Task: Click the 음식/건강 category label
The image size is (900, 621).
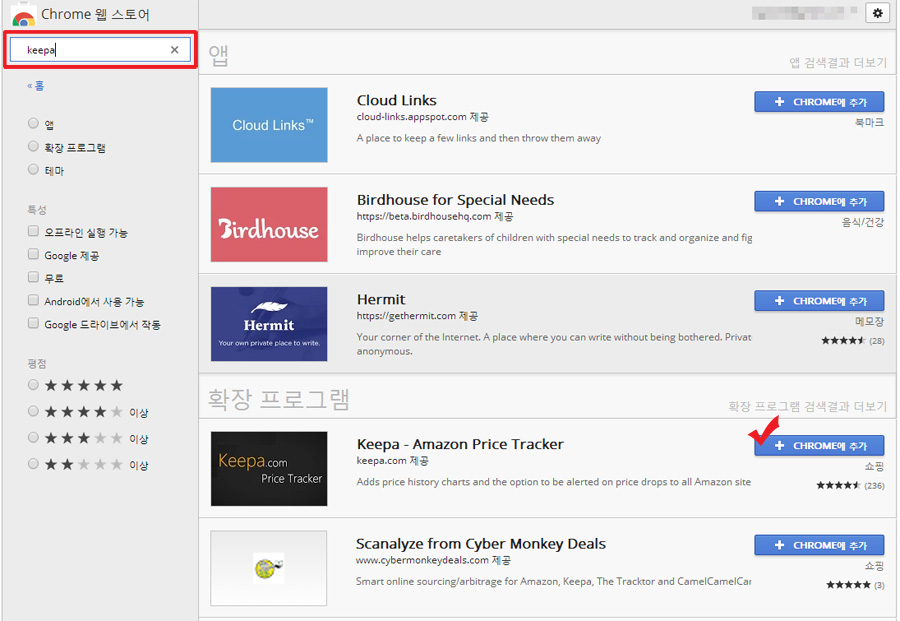Action: click(x=863, y=222)
